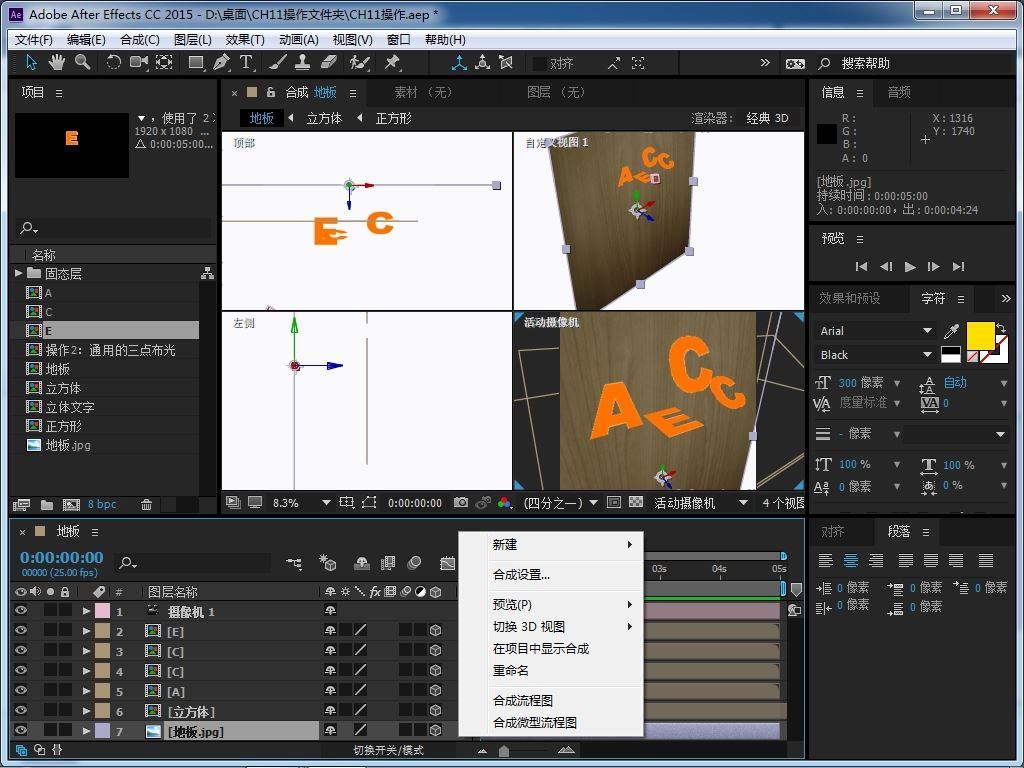Image resolution: width=1024 pixels, height=768 pixels.
Task: Click the Project panel search field
Action: (113, 228)
